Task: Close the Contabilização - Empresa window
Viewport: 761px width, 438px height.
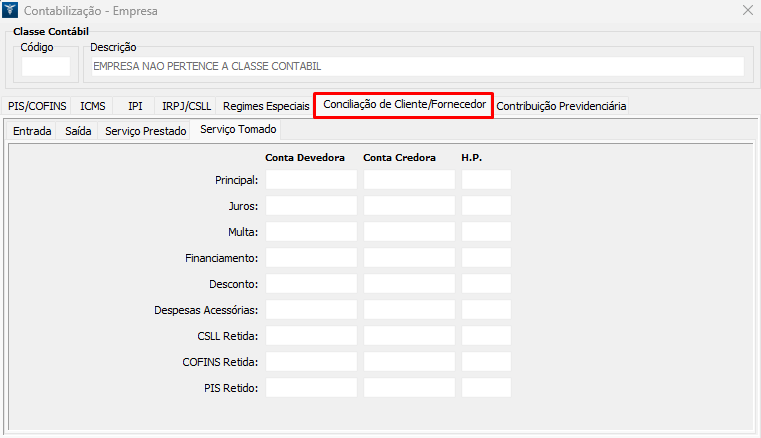Action: 746,11
